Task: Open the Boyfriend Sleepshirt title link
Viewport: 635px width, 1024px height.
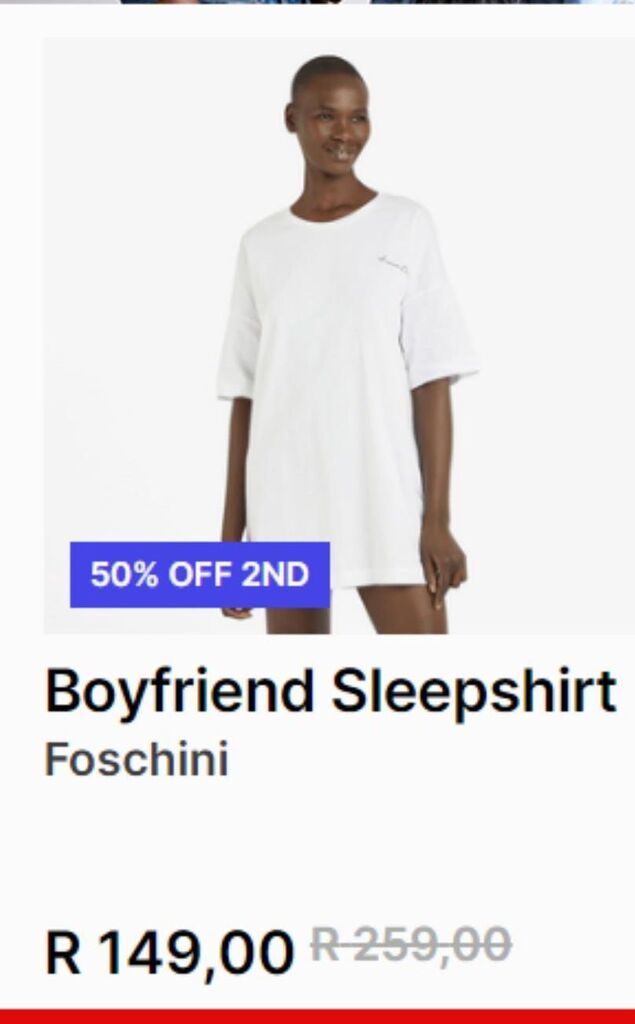Action: pyautogui.click(x=331, y=691)
